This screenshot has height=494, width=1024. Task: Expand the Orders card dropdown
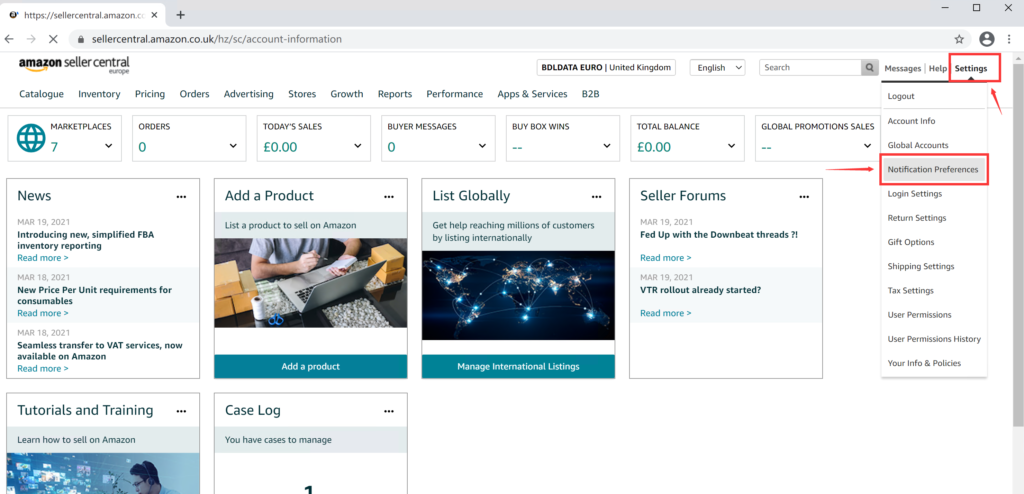pos(233,146)
